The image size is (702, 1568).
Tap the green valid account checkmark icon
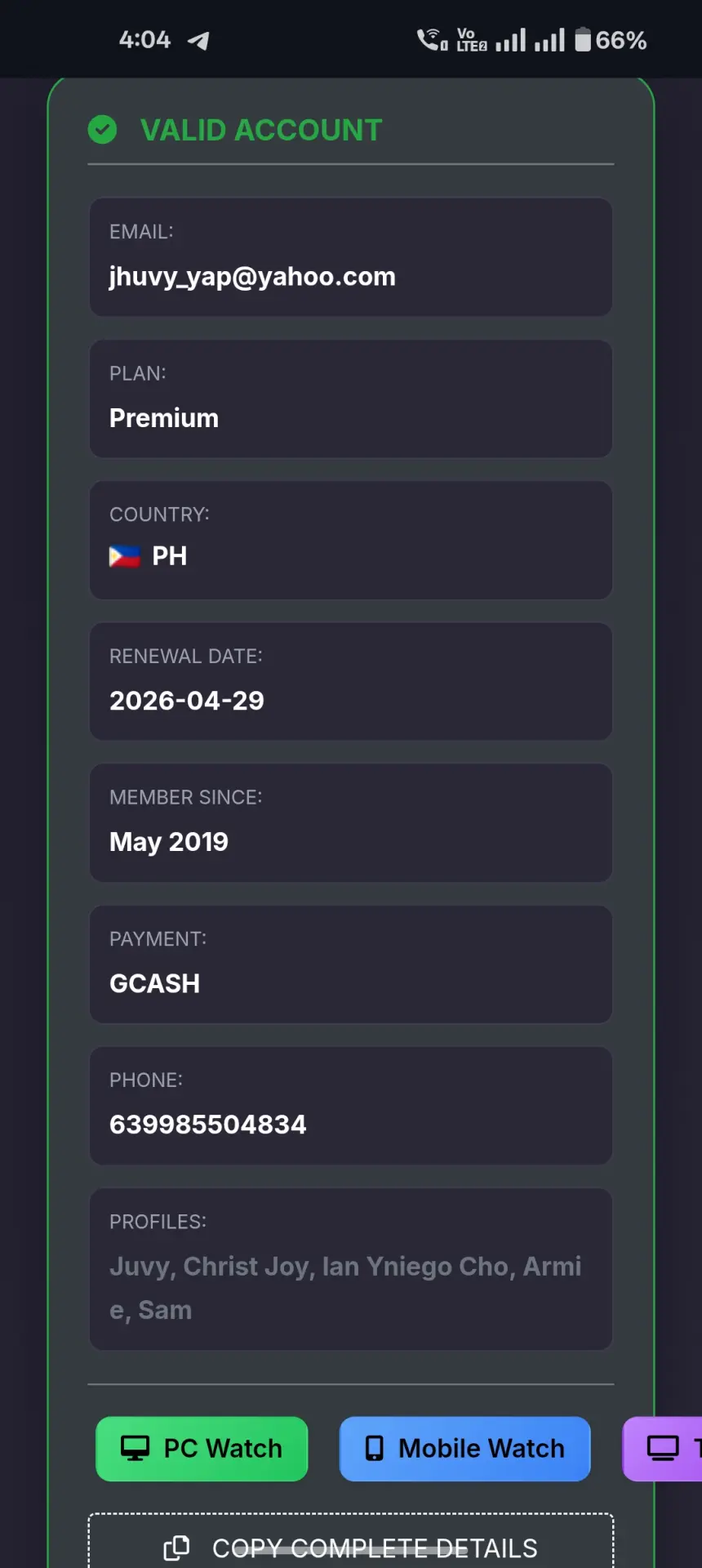(x=102, y=129)
